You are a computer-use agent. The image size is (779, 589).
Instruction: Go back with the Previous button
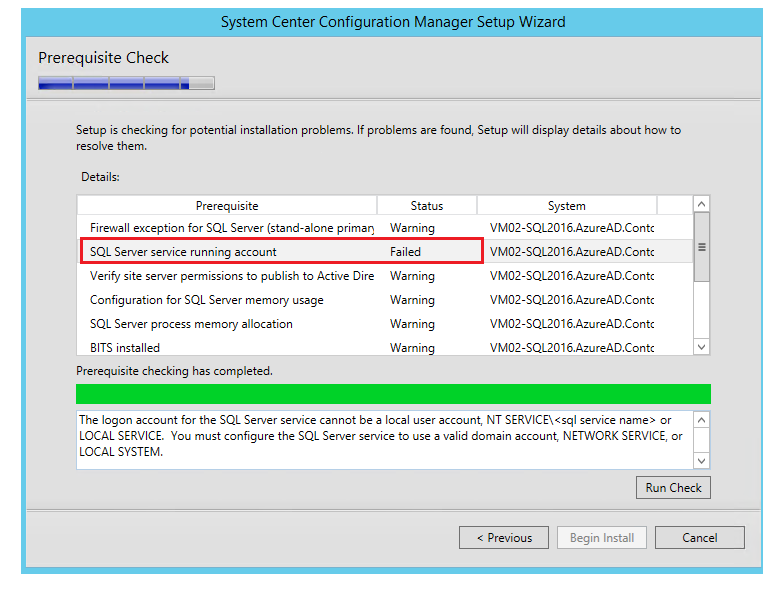tap(504, 537)
